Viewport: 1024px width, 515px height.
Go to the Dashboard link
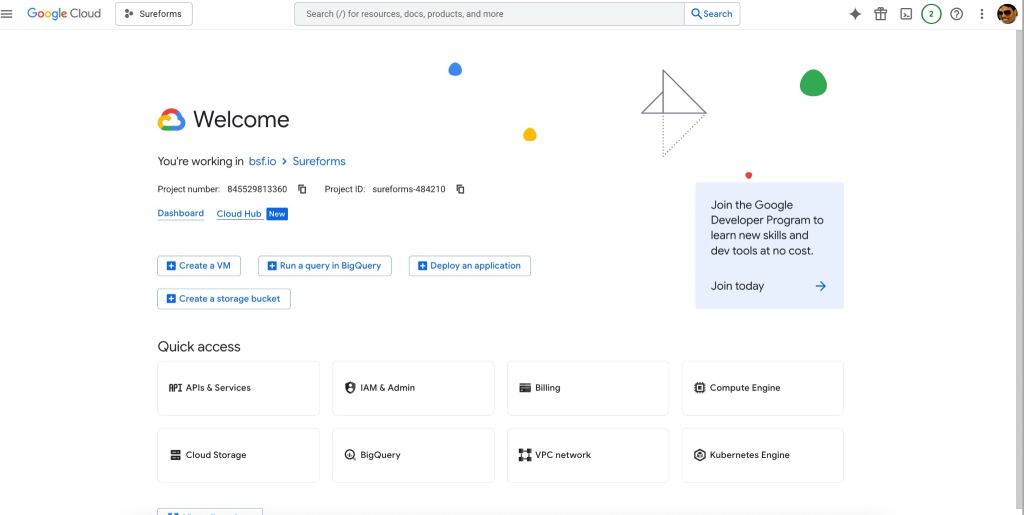[181, 213]
